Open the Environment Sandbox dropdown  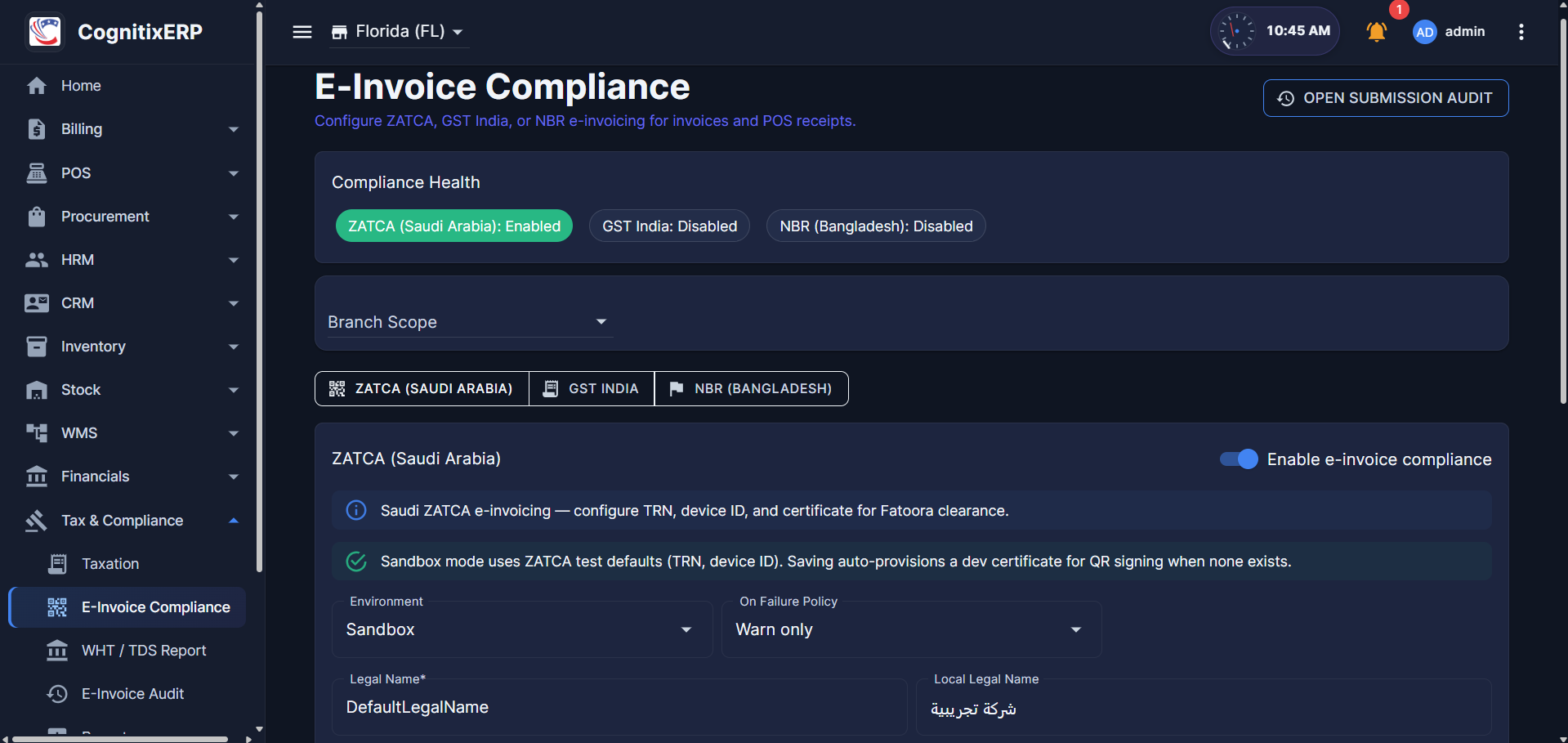point(522,629)
